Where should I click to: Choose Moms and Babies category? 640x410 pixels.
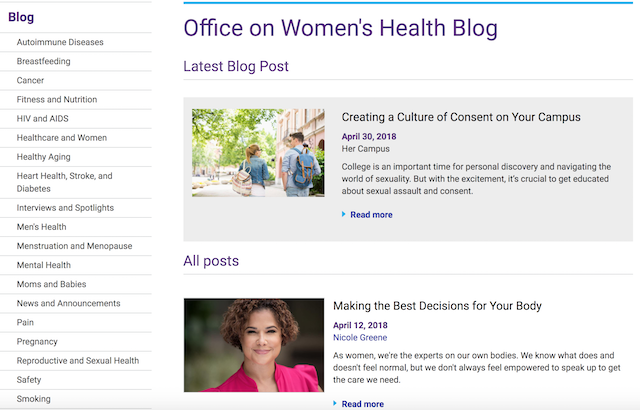point(51,284)
